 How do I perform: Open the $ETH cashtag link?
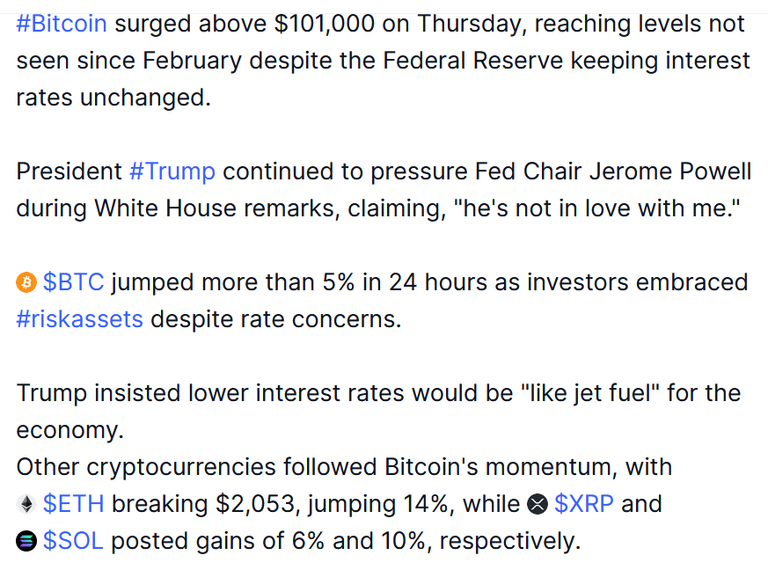73,504
